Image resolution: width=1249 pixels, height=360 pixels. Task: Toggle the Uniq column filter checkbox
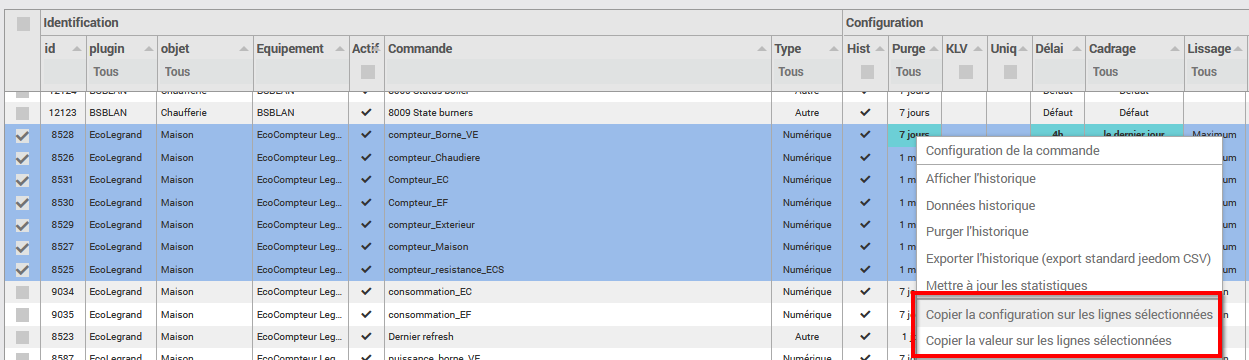point(1010,72)
